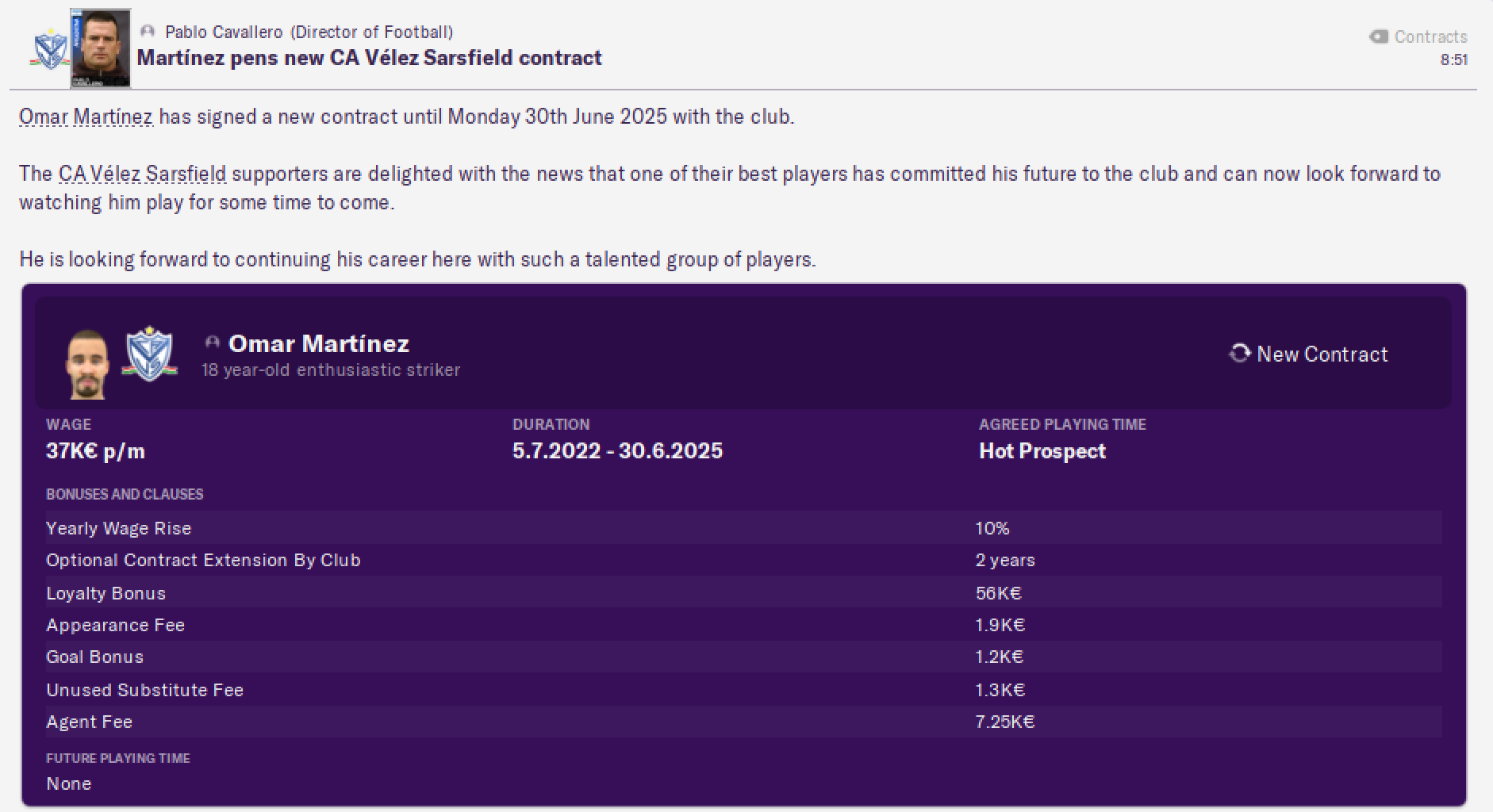The image size is (1493, 812).
Task: Select the Yearly Wage Rise row
Action: (x=743, y=528)
